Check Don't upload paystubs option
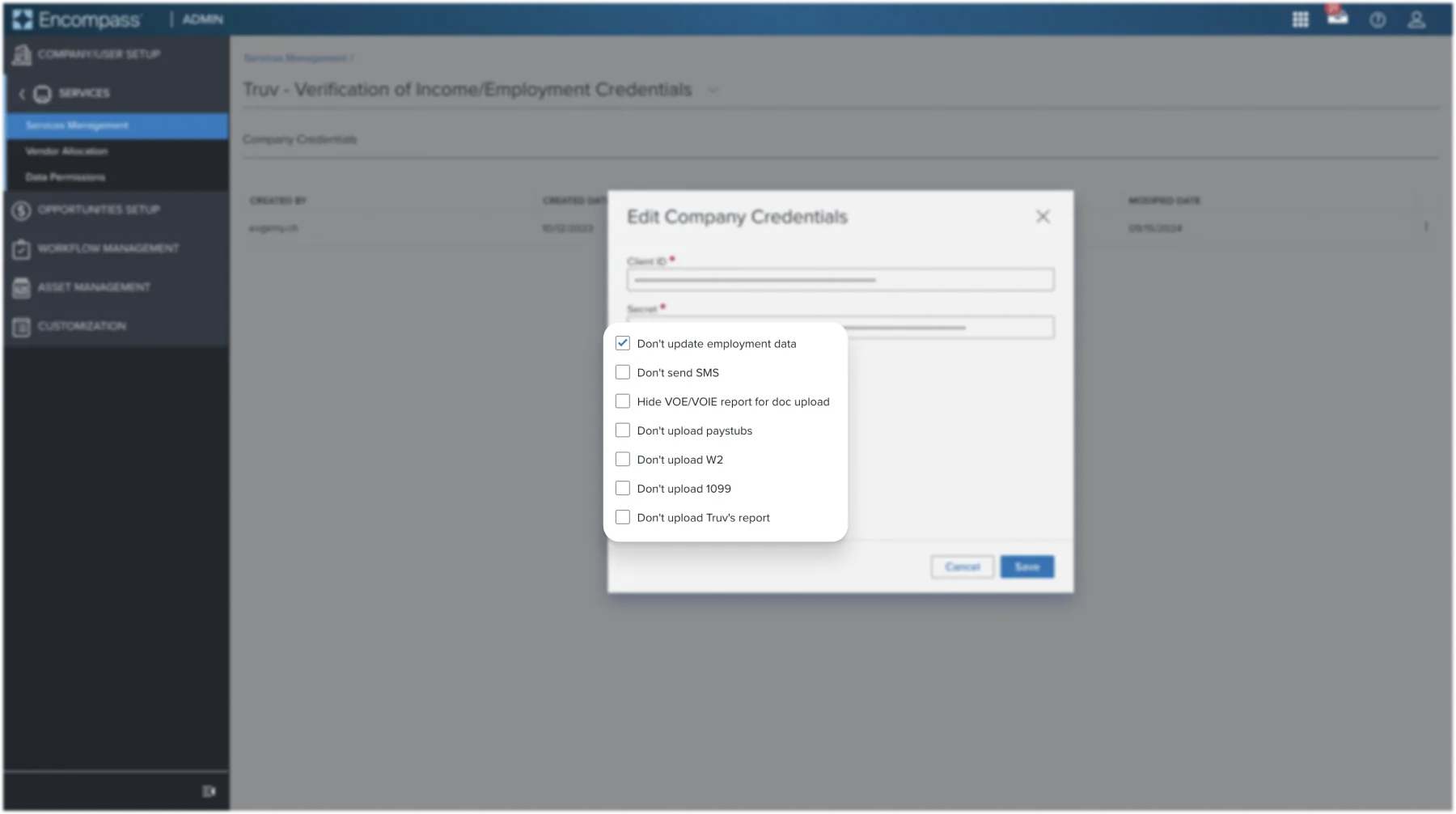Viewport: 1456px width, 814px height. (x=622, y=430)
